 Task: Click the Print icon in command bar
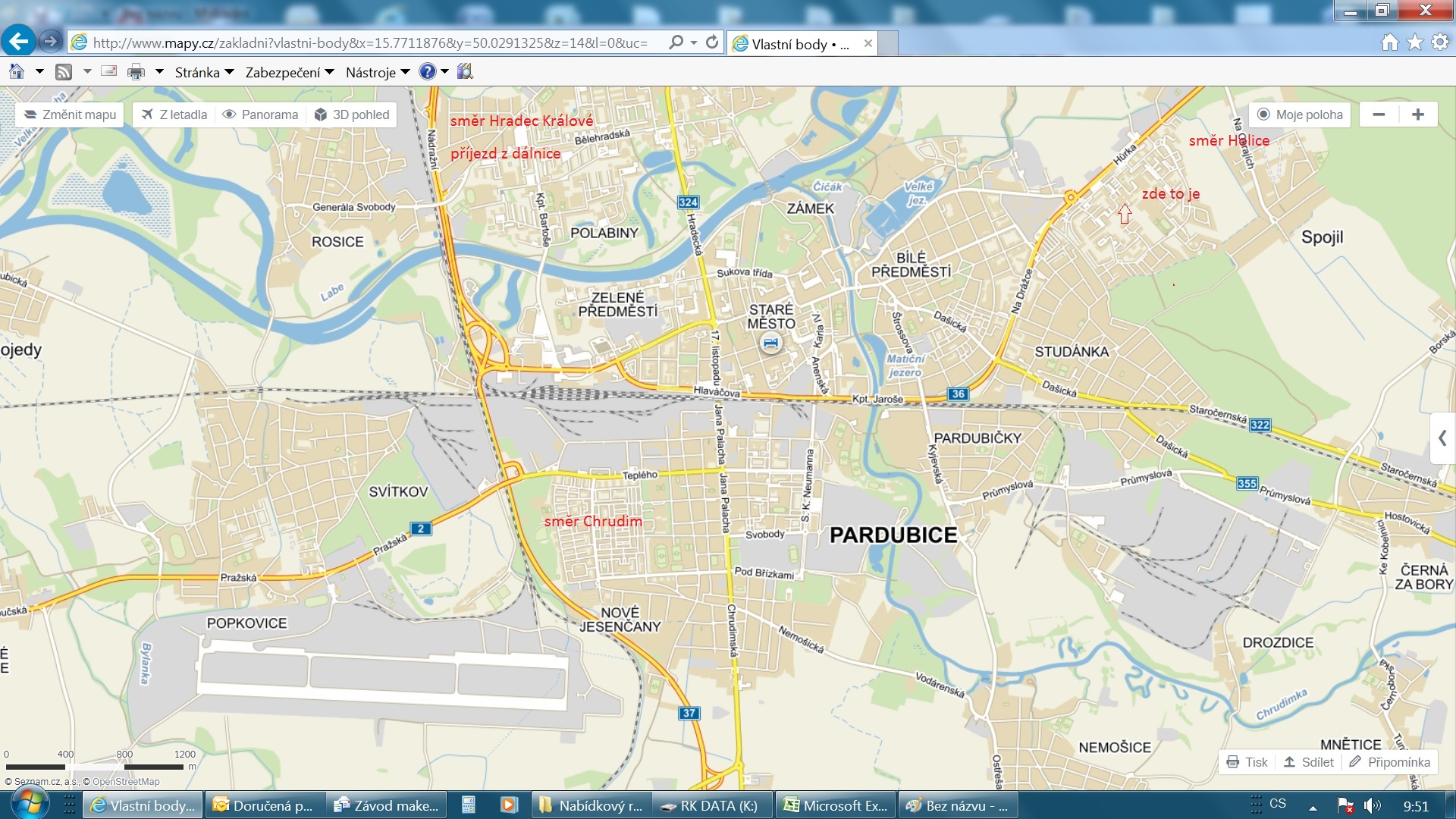[x=136, y=72]
